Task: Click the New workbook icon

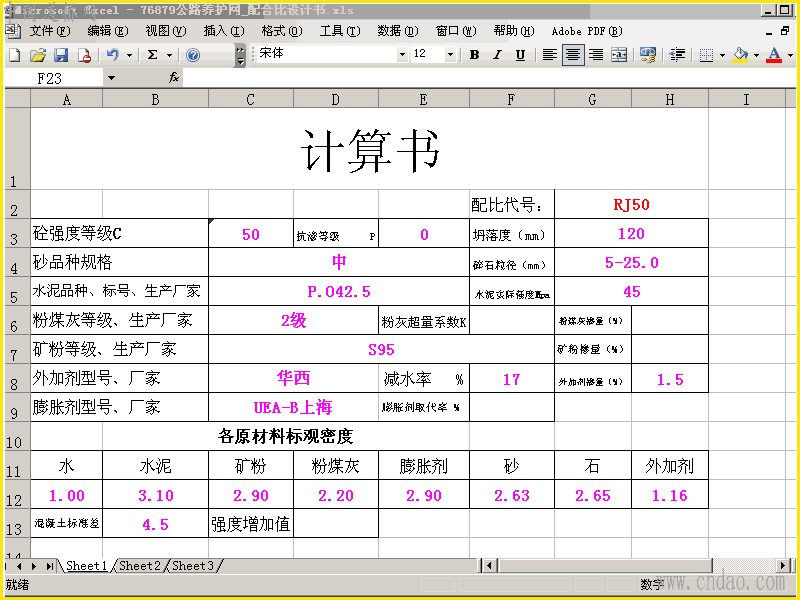Action: pos(15,55)
